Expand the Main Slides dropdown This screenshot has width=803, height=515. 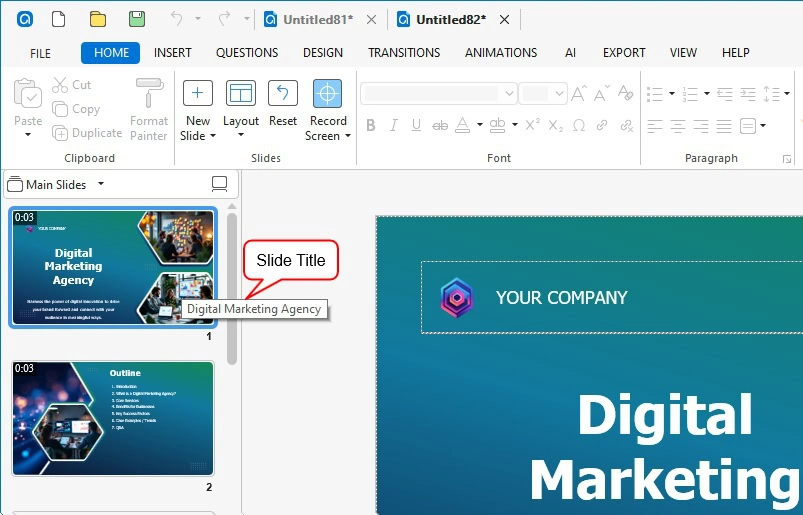[x=100, y=185]
